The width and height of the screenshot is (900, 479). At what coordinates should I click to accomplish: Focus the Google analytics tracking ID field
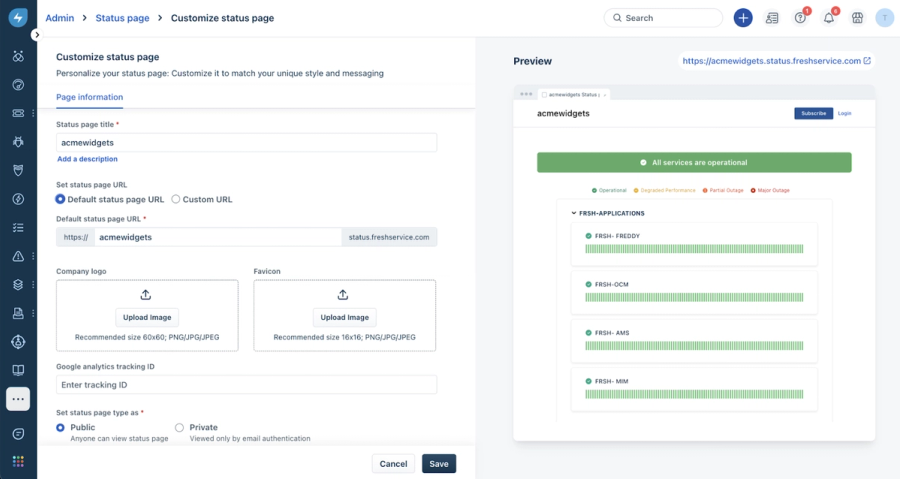246,384
